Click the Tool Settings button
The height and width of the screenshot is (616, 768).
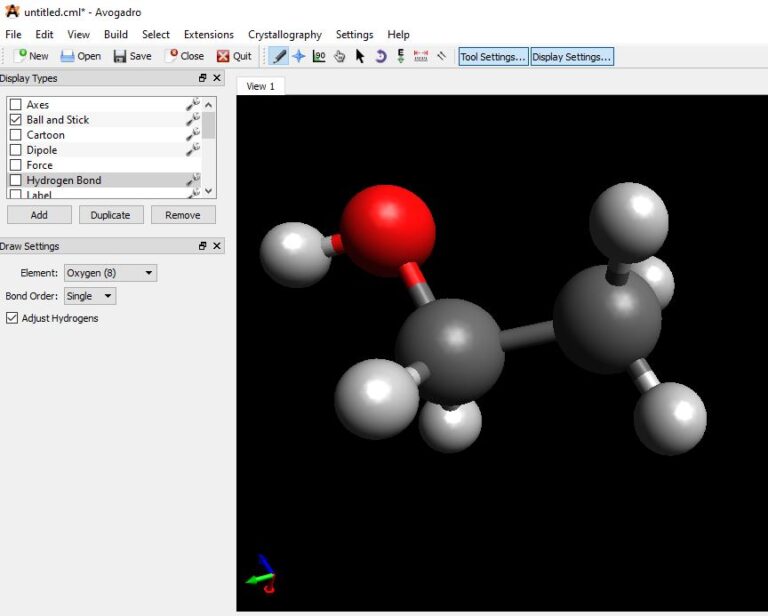click(493, 57)
